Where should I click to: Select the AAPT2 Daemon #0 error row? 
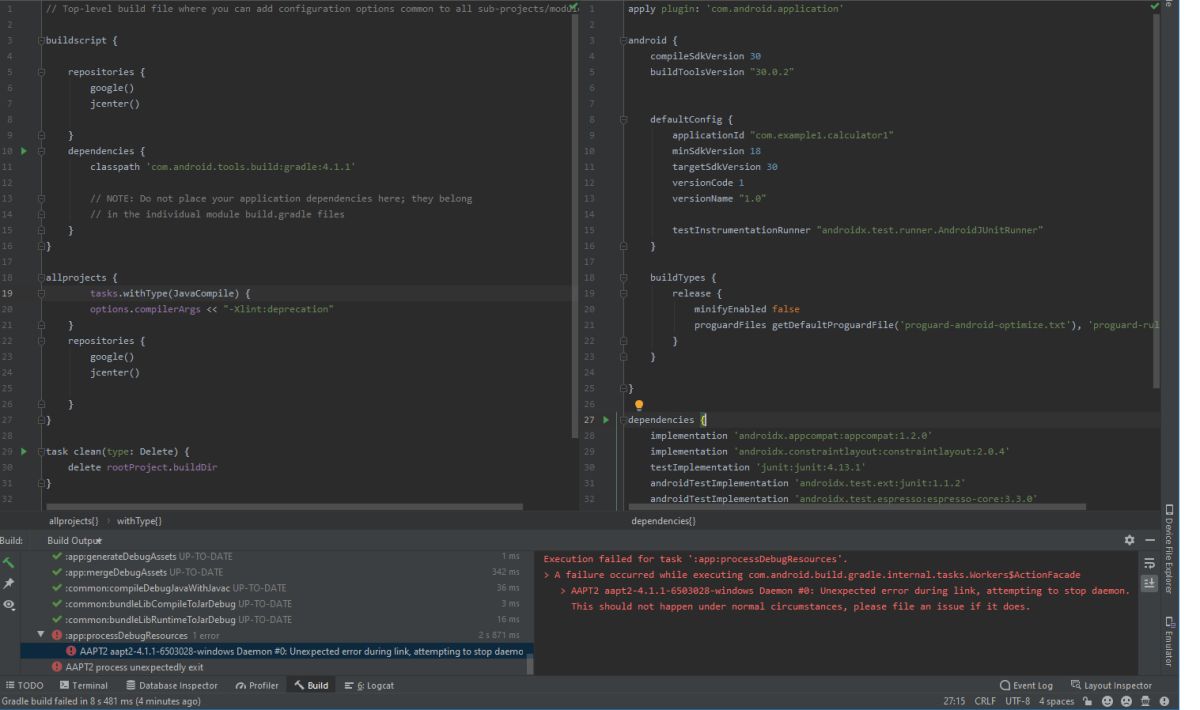277,651
